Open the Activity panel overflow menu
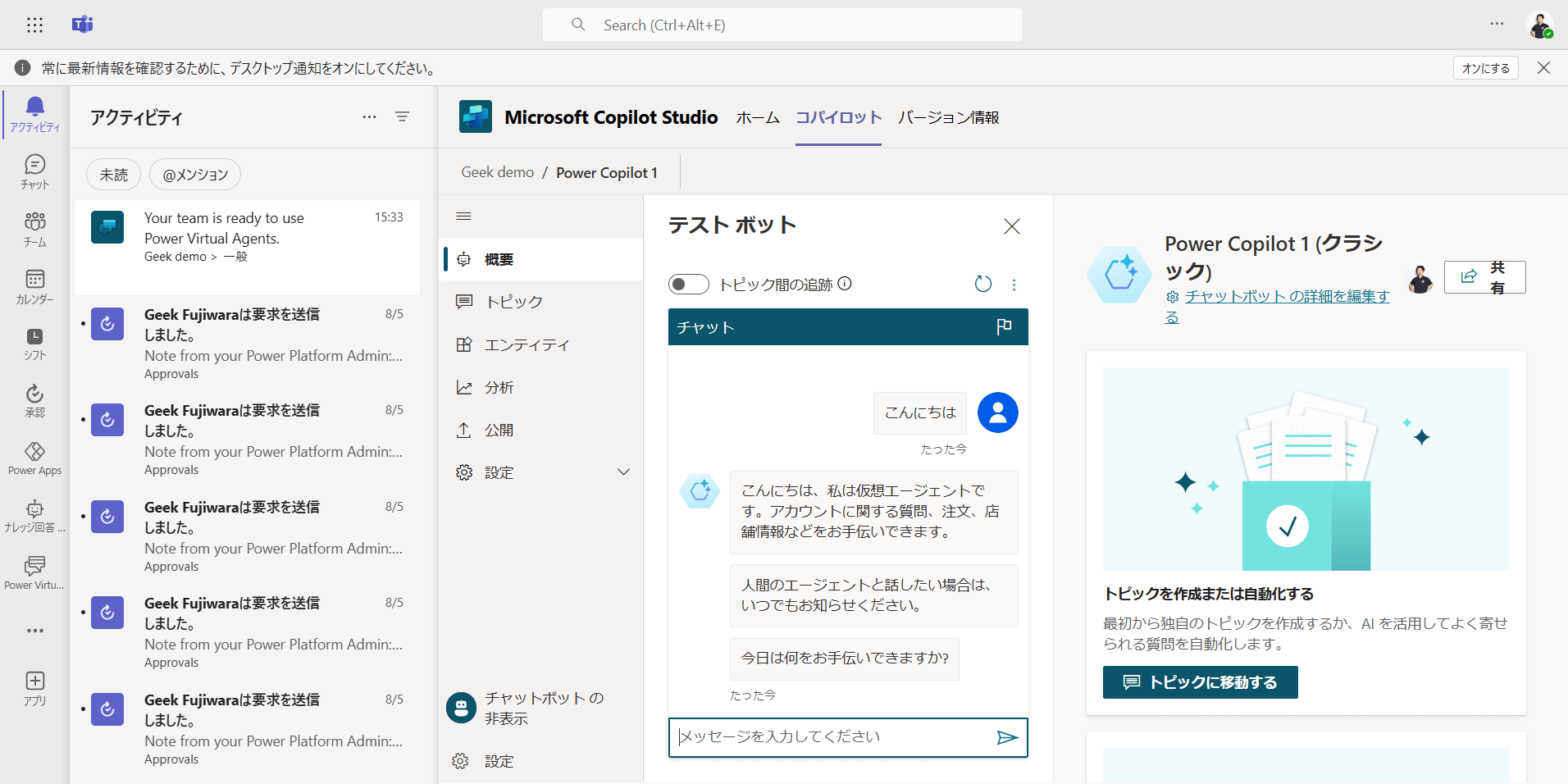 [x=369, y=116]
